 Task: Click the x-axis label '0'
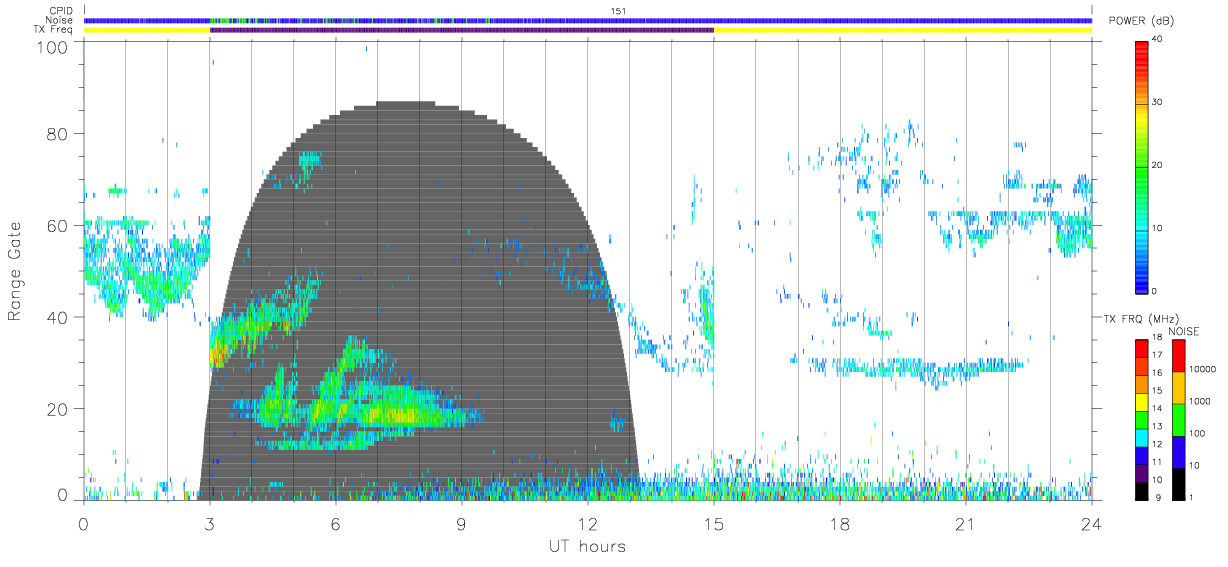83,524
